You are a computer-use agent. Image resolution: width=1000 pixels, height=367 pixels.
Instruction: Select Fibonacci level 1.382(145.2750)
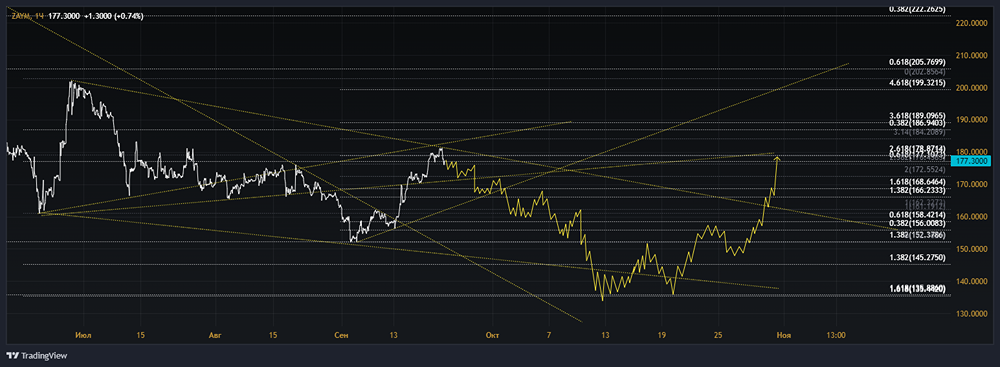pos(917,258)
